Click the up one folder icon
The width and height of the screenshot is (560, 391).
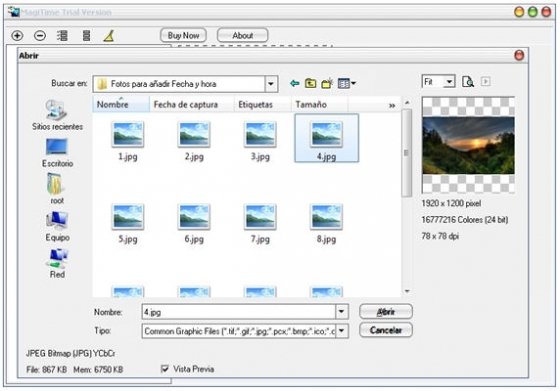(310, 83)
